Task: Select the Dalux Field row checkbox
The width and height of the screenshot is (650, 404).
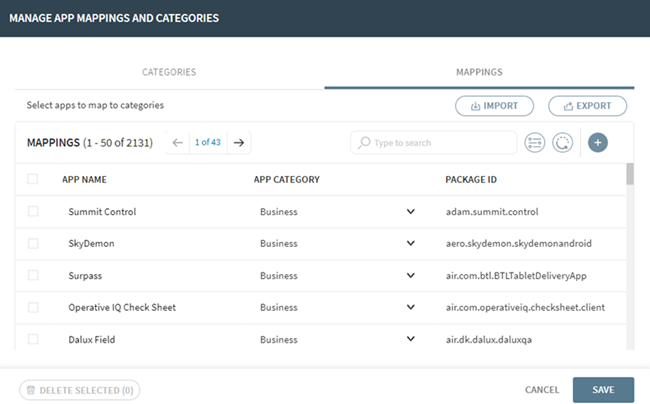Action: (x=33, y=339)
